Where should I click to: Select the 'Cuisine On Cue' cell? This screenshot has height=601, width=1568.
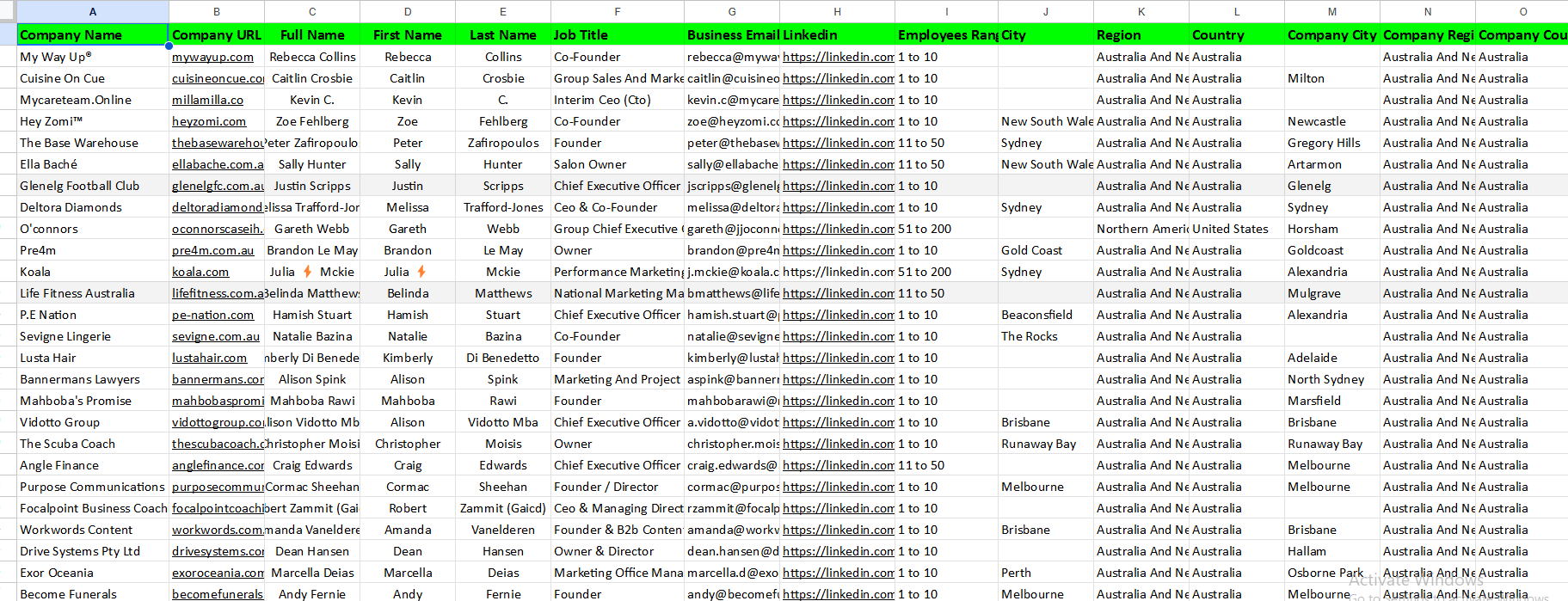pyautogui.click(x=93, y=78)
